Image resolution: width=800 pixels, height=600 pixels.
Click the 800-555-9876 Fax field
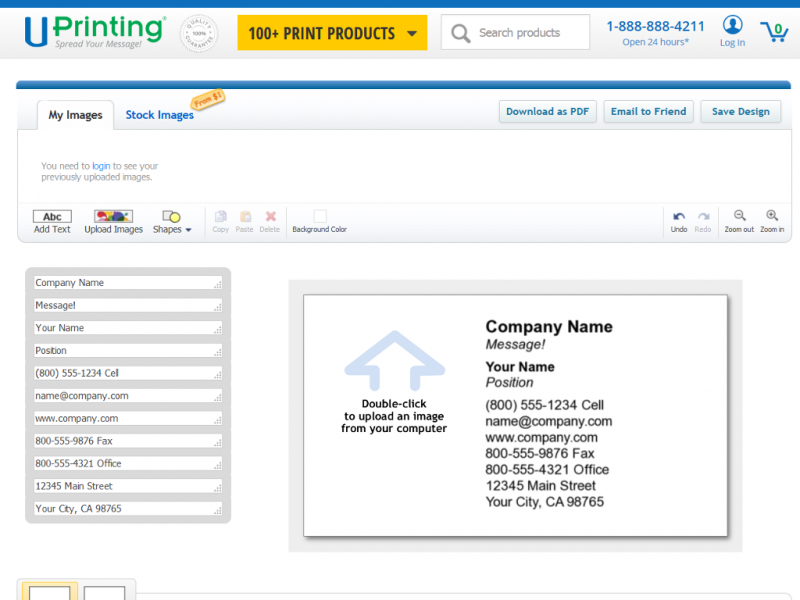128,441
